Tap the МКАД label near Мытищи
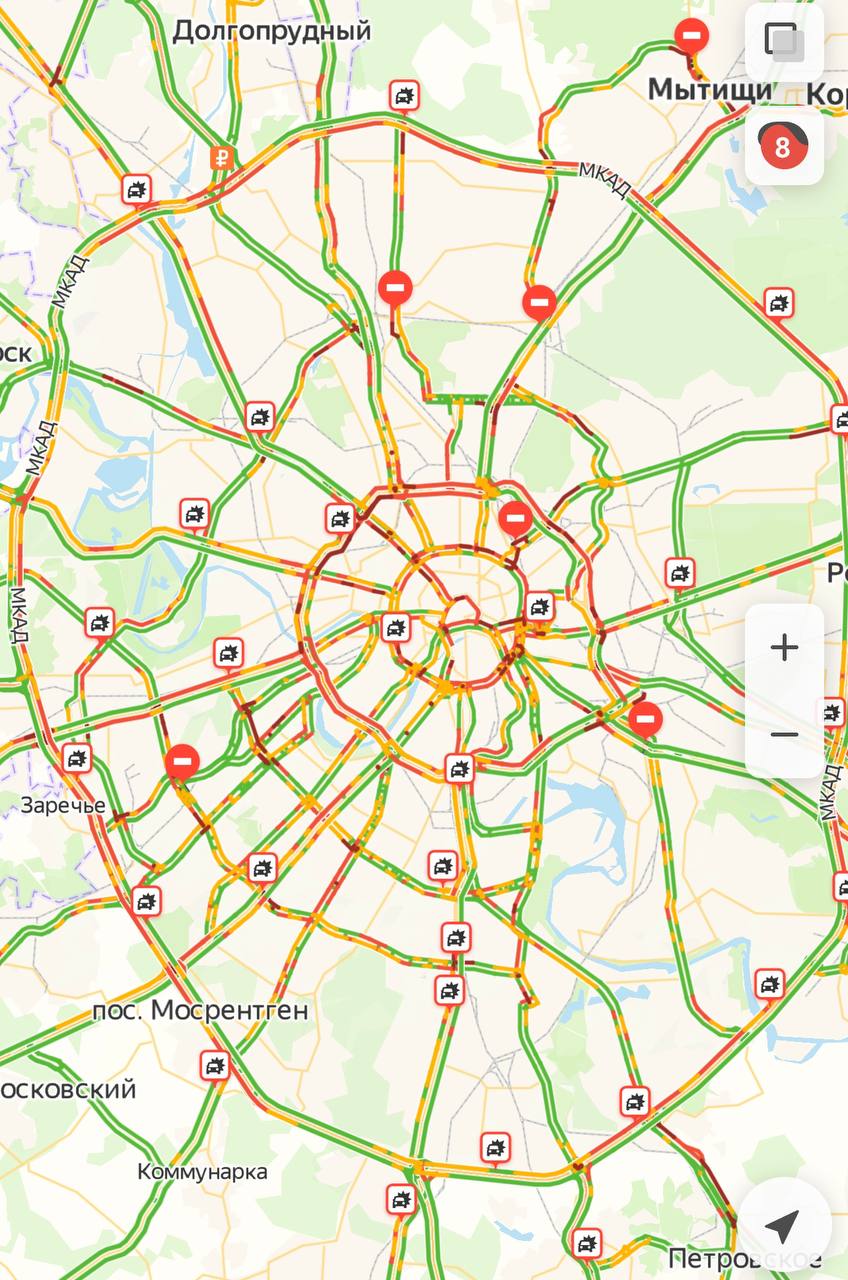The width and height of the screenshot is (848, 1280). 605,181
